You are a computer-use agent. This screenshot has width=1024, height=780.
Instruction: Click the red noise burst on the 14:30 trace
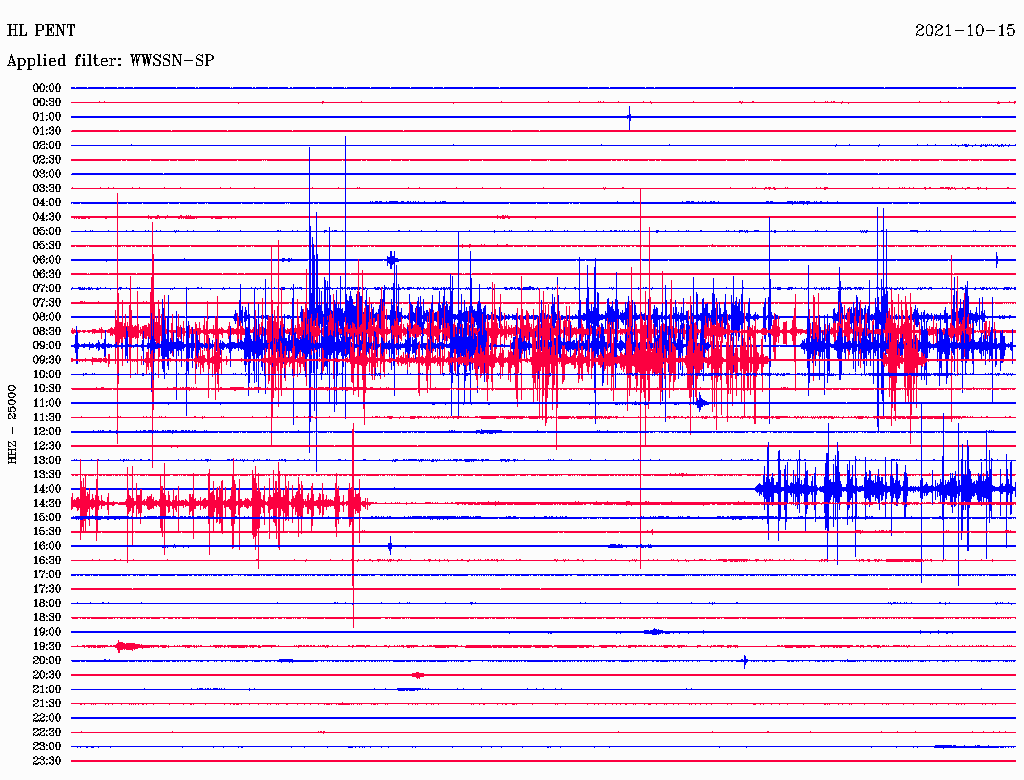coord(220,503)
